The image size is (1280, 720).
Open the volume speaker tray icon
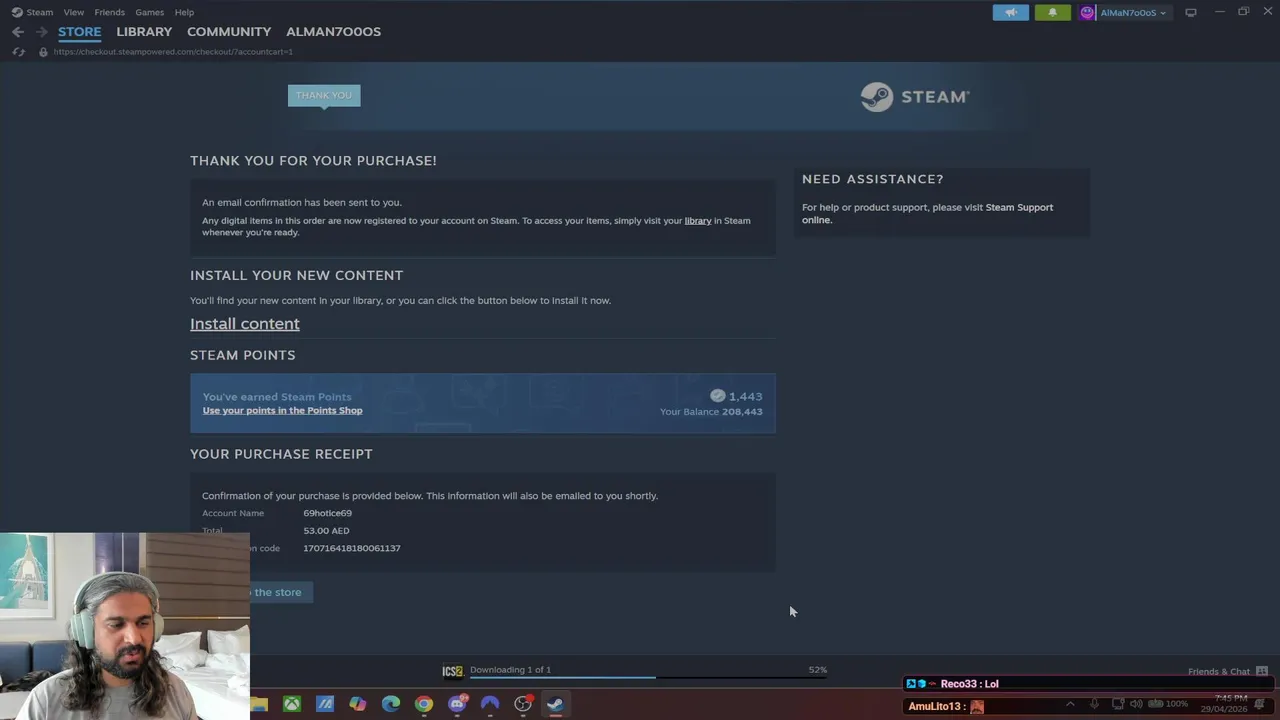pos(1136,704)
